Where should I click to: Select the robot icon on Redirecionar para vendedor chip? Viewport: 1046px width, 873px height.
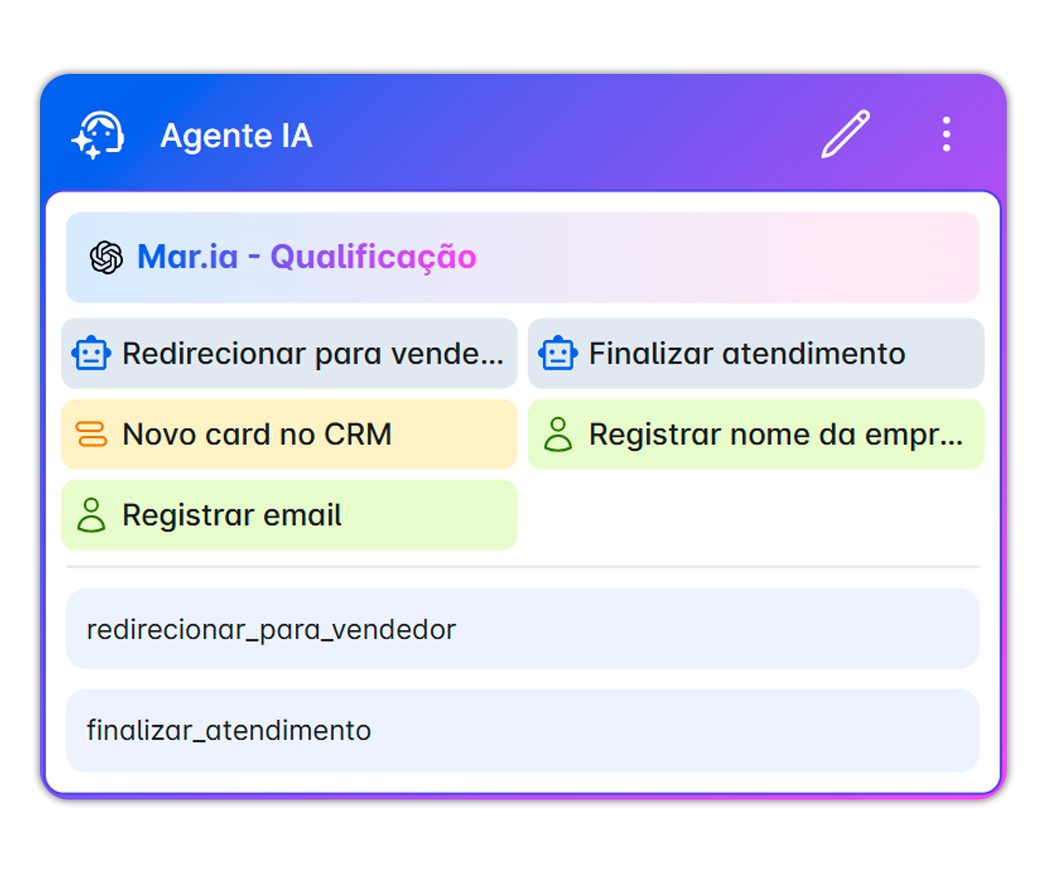tap(93, 353)
